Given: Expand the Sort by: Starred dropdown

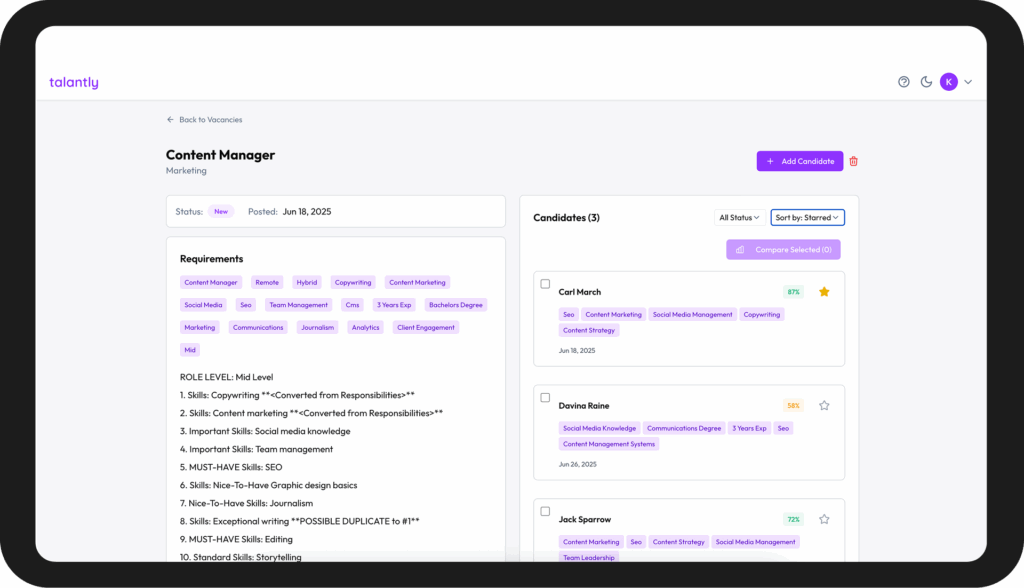Looking at the screenshot, I should tap(807, 218).
